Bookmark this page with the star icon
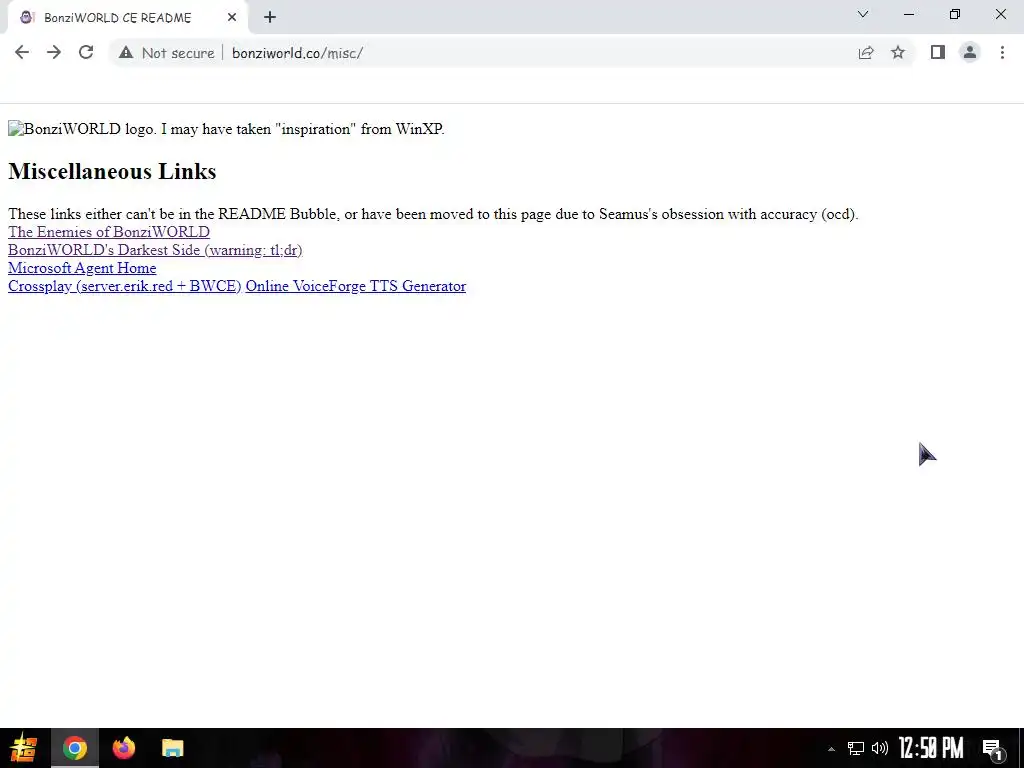 click(898, 53)
